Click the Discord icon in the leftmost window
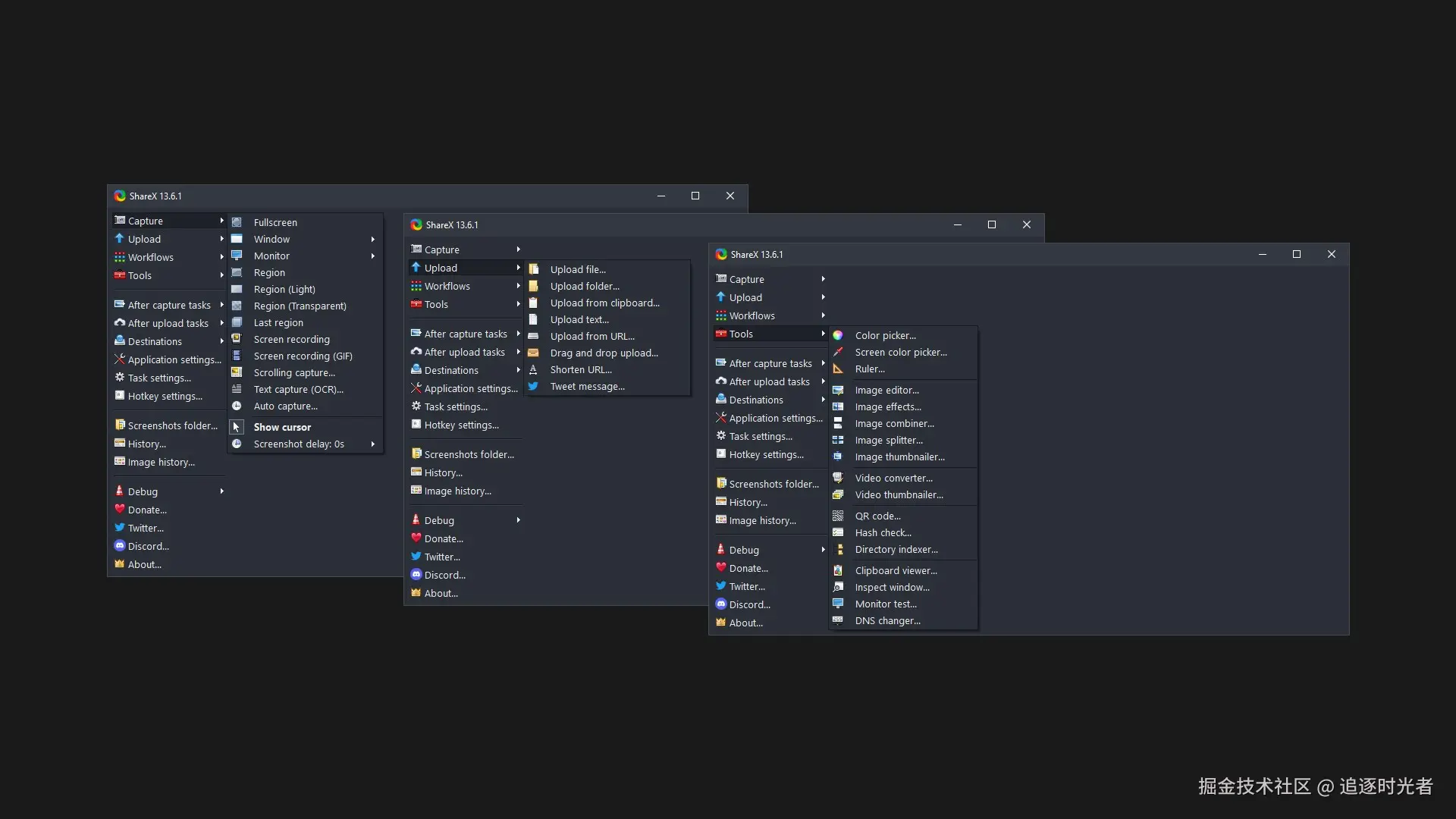This screenshot has height=819, width=1456. coord(120,546)
